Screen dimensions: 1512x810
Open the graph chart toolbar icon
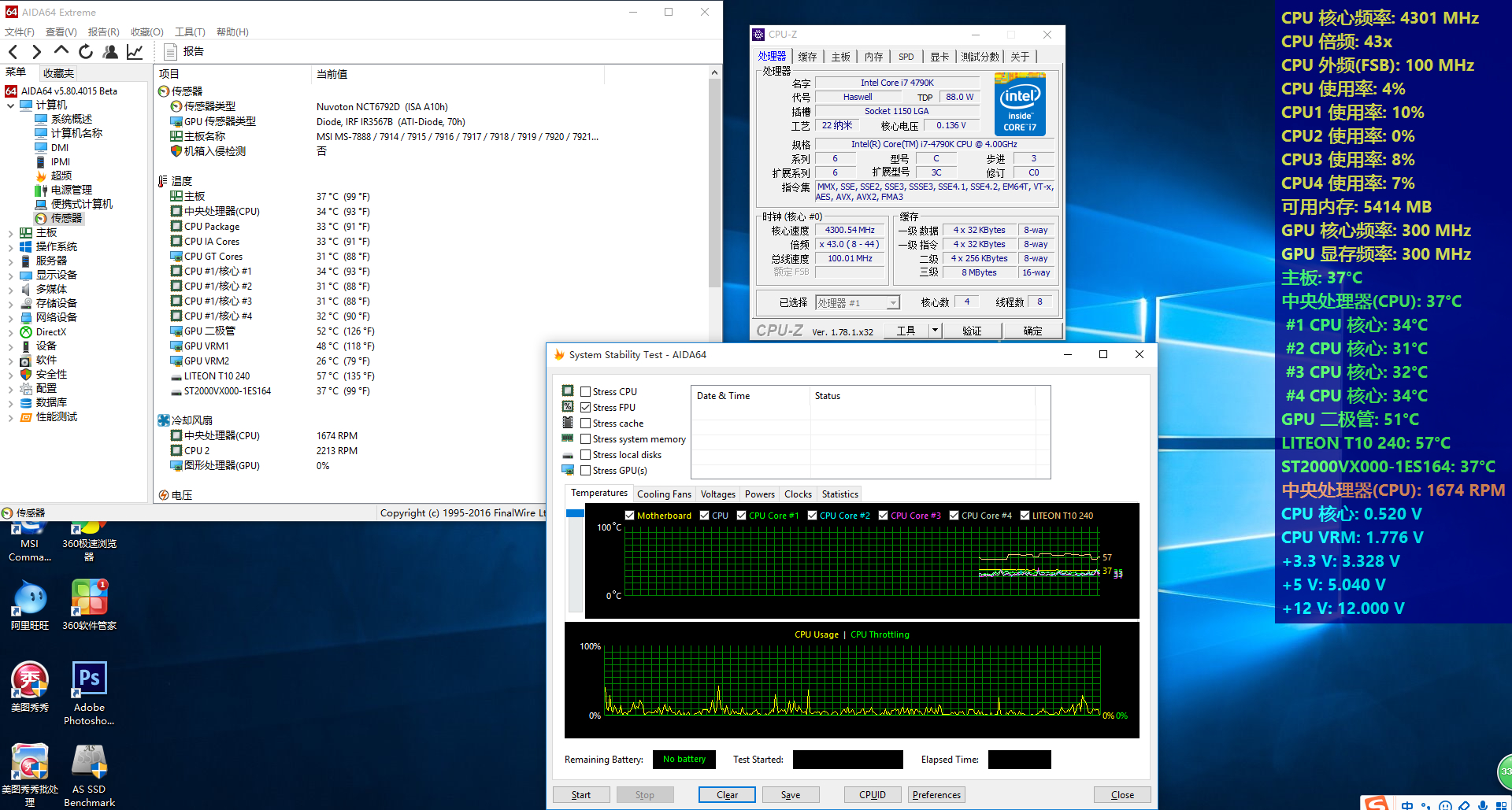(135, 52)
